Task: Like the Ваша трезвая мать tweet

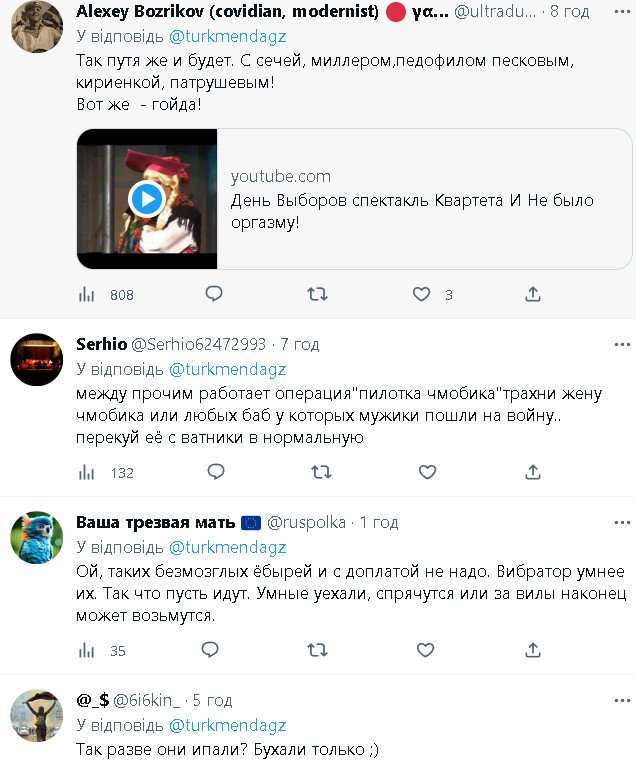Action: point(427,650)
